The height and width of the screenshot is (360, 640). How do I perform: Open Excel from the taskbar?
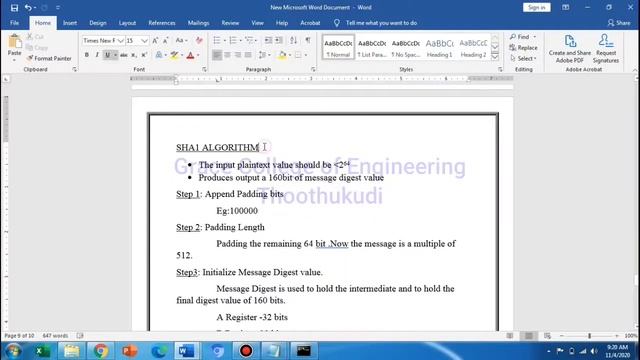(42, 351)
